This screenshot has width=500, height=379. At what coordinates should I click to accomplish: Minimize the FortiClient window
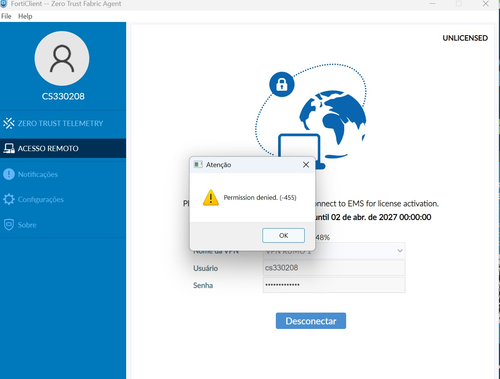[433, 4]
